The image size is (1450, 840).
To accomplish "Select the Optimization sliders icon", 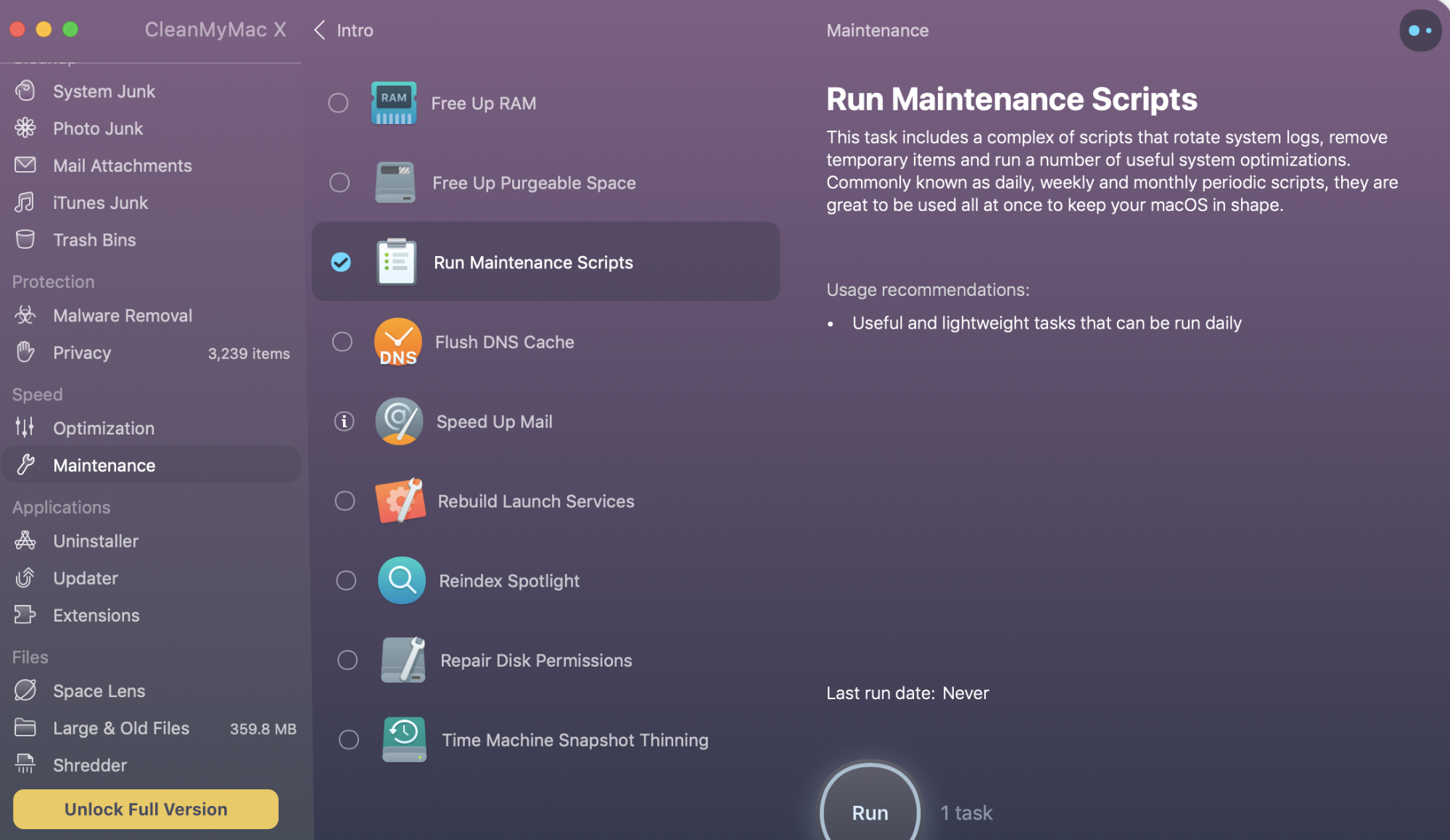I will [25, 428].
